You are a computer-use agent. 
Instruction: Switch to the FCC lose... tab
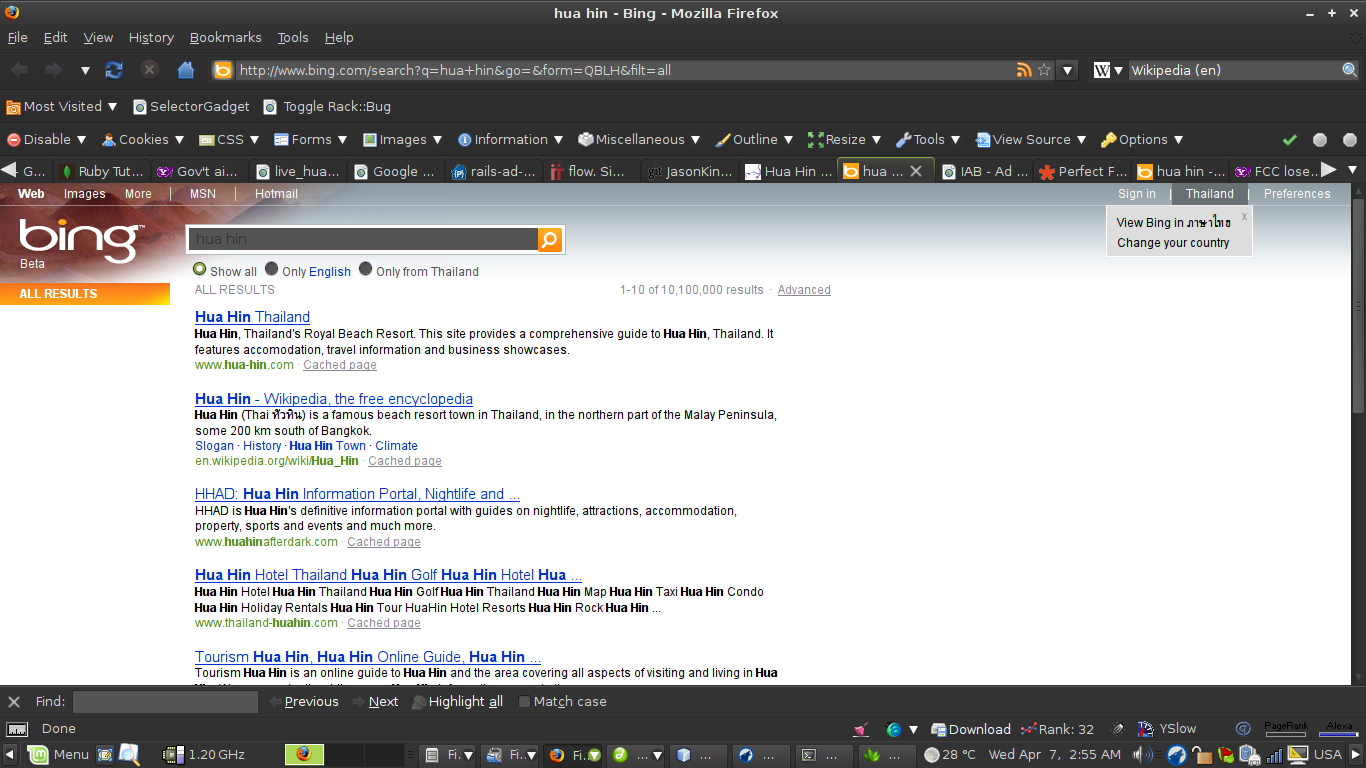[1277, 171]
